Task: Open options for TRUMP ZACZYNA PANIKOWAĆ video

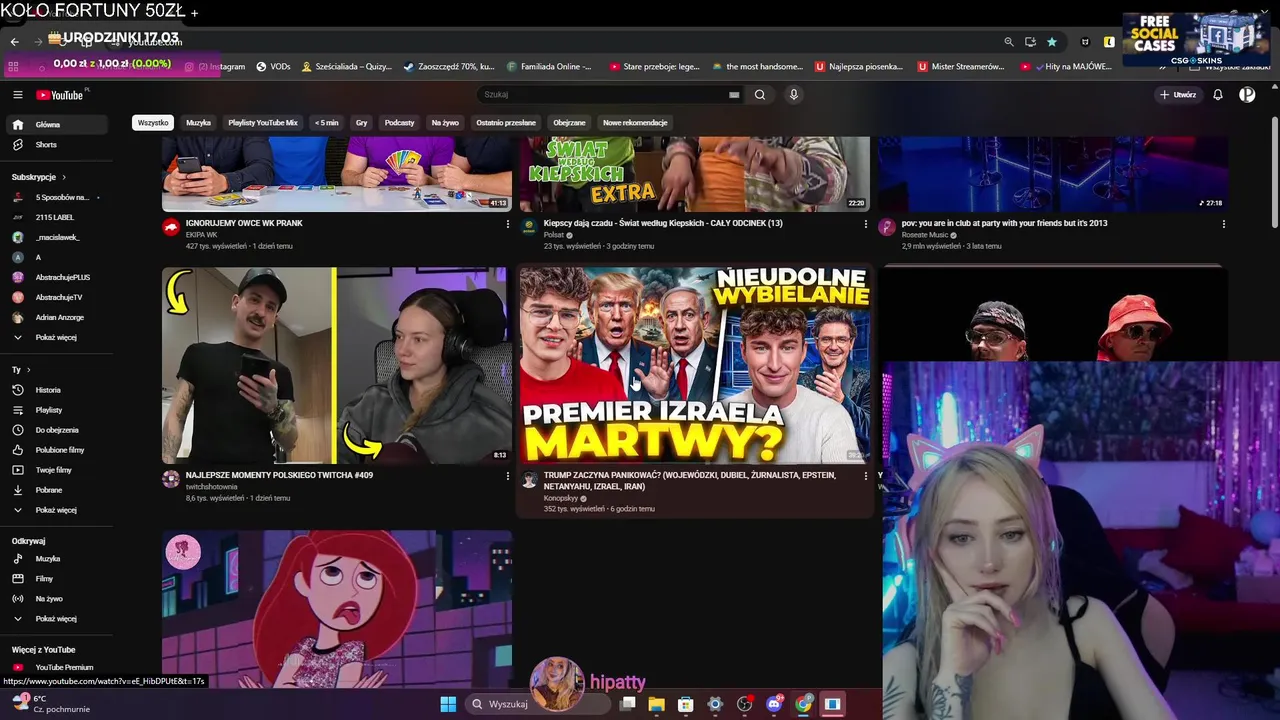Action: click(x=866, y=476)
